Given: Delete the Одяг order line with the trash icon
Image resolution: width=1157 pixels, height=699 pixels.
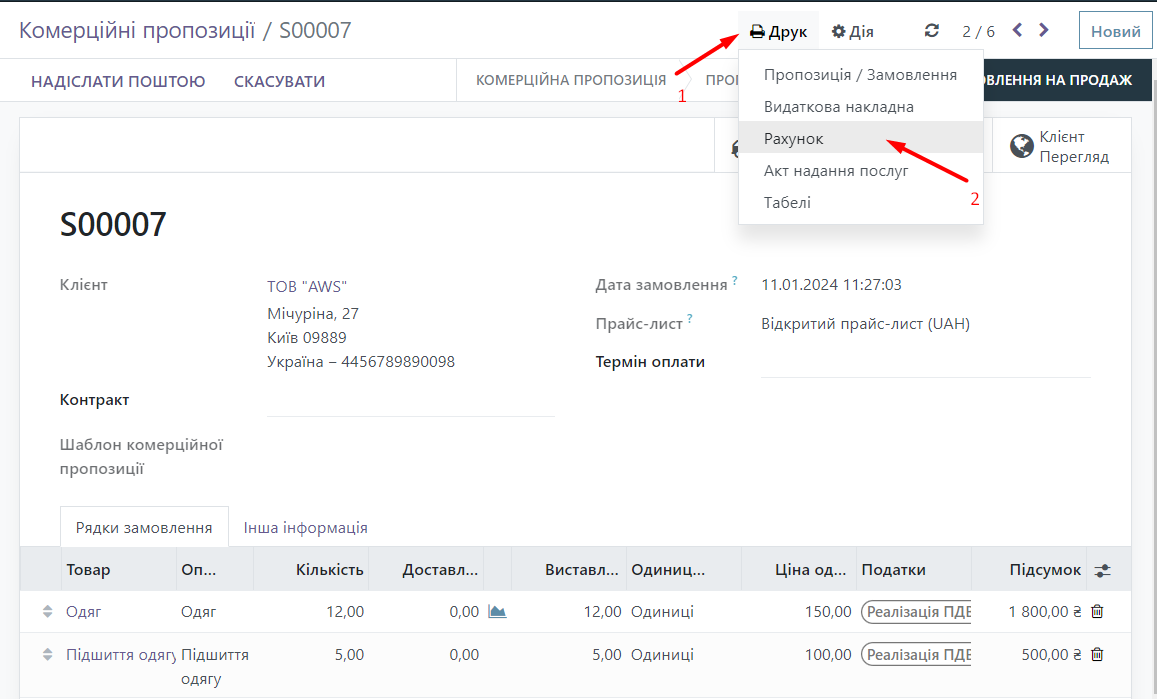Looking at the screenshot, I should click(1097, 612).
